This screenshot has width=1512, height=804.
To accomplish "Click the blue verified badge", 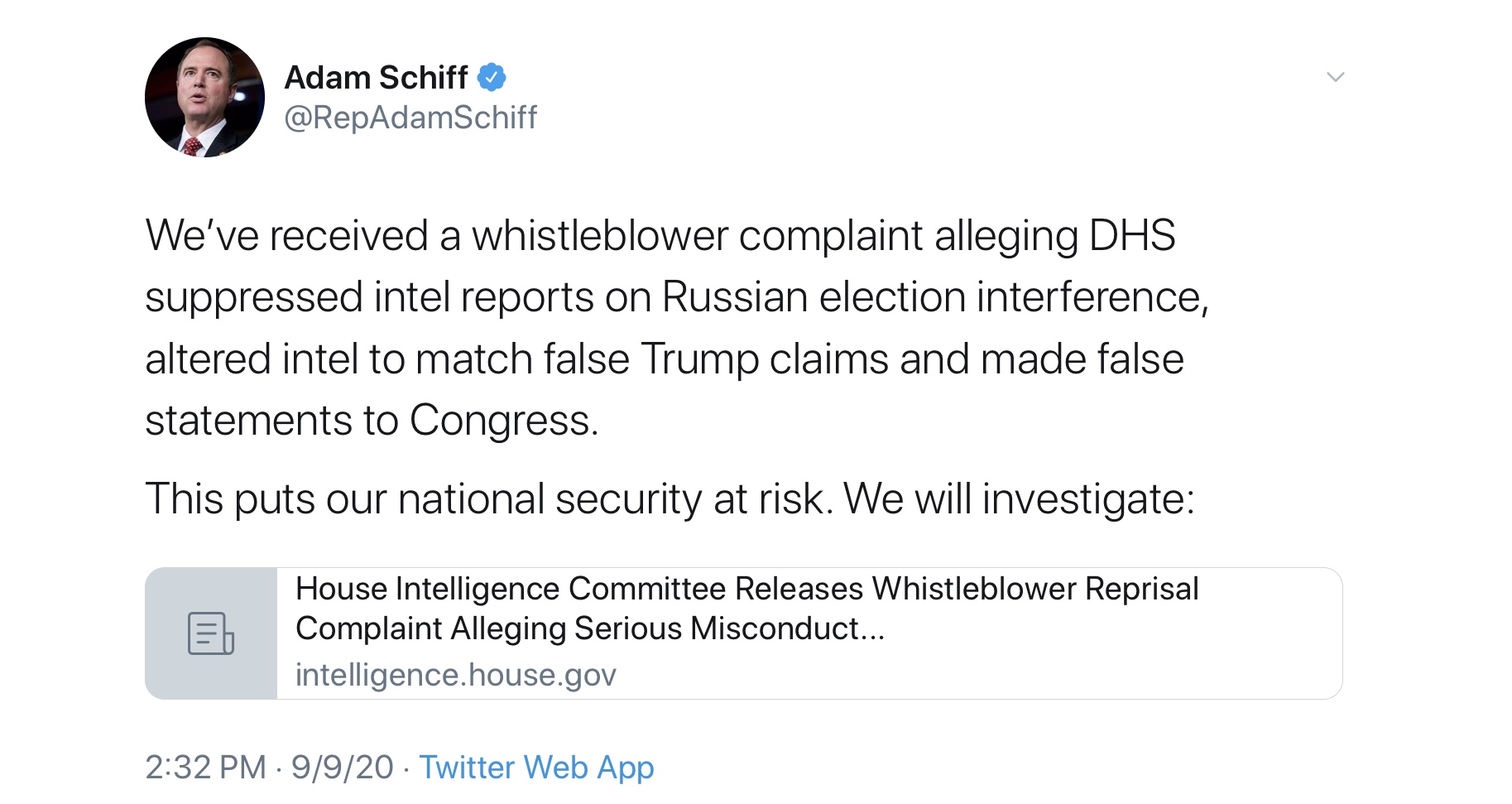I will tap(492, 77).
